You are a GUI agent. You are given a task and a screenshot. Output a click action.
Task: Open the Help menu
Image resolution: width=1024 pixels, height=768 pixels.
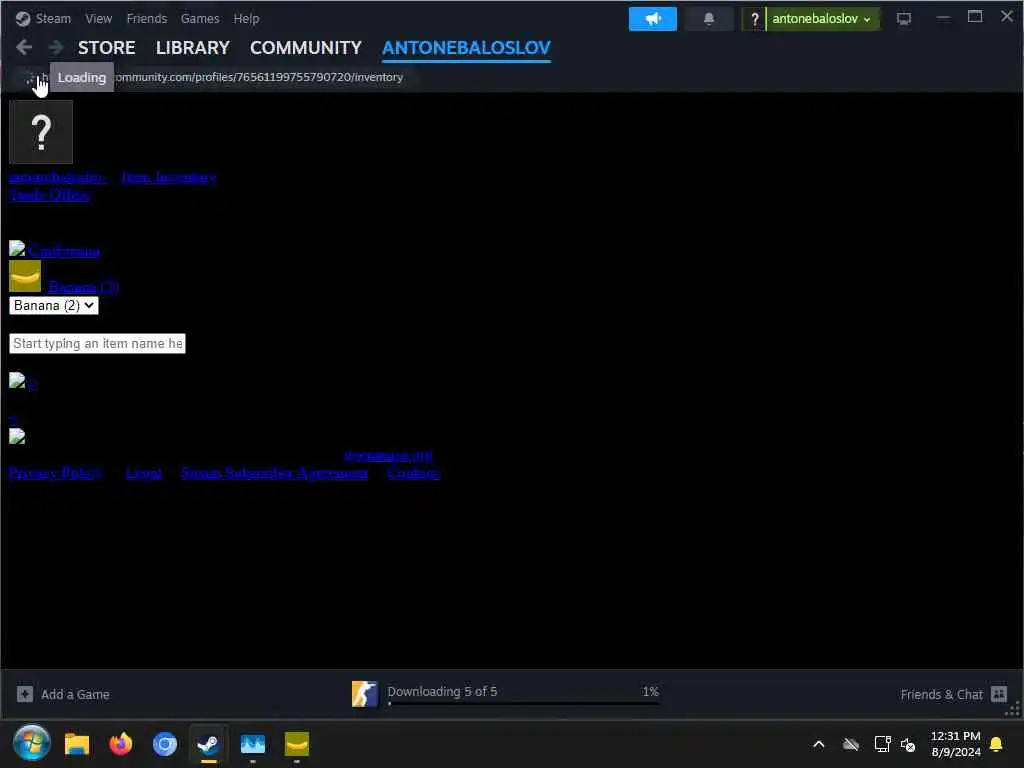tap(246, 18)
